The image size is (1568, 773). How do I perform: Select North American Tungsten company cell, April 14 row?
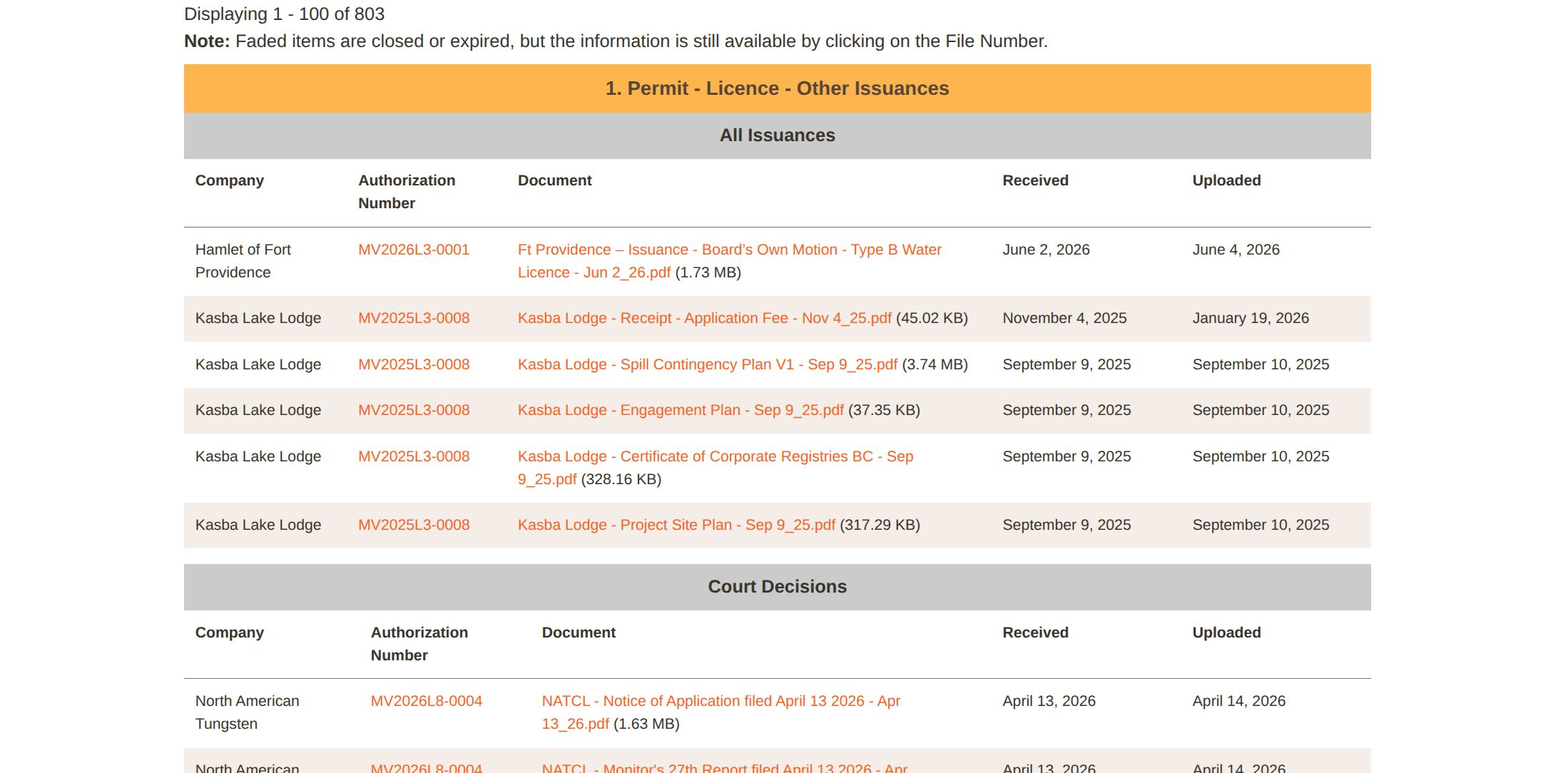[248, 712]
